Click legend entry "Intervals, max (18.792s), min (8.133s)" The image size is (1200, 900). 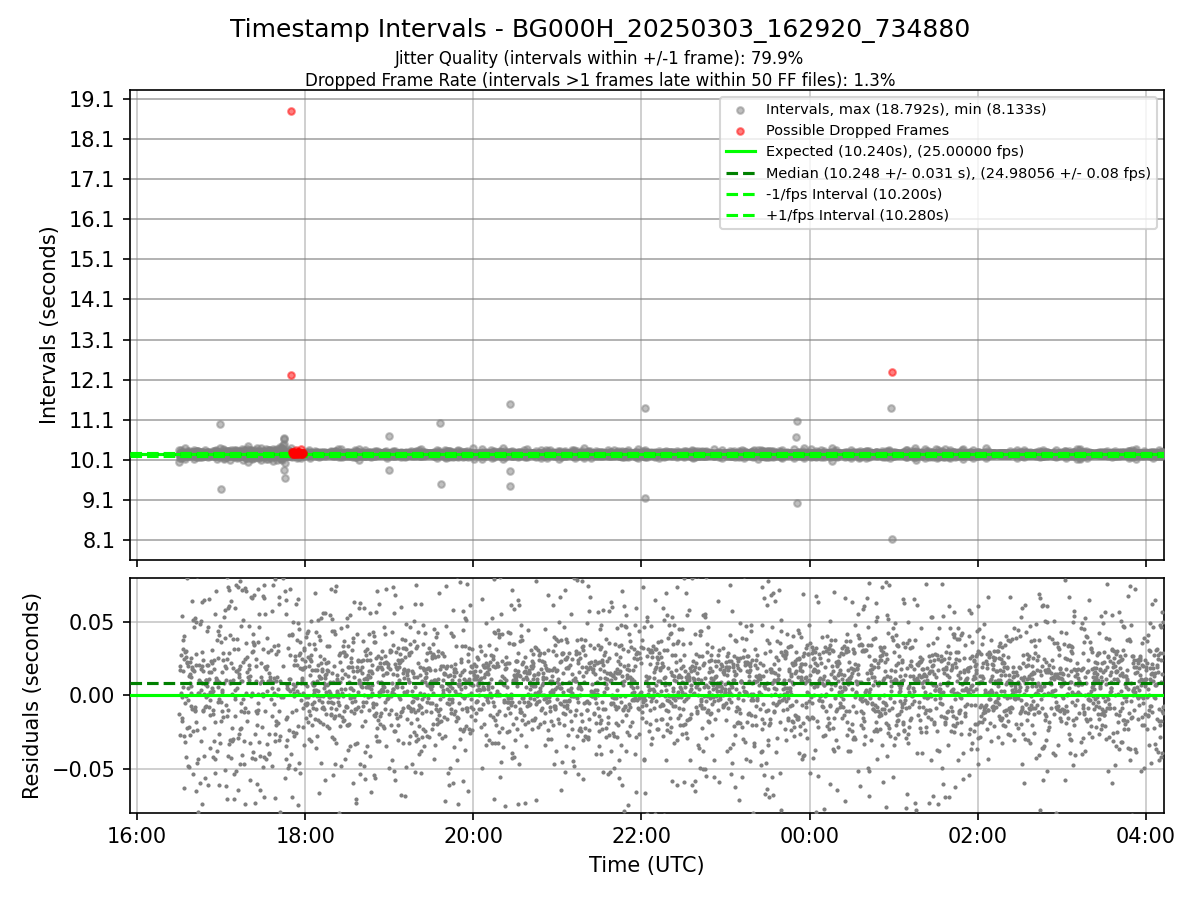(906, 109)
